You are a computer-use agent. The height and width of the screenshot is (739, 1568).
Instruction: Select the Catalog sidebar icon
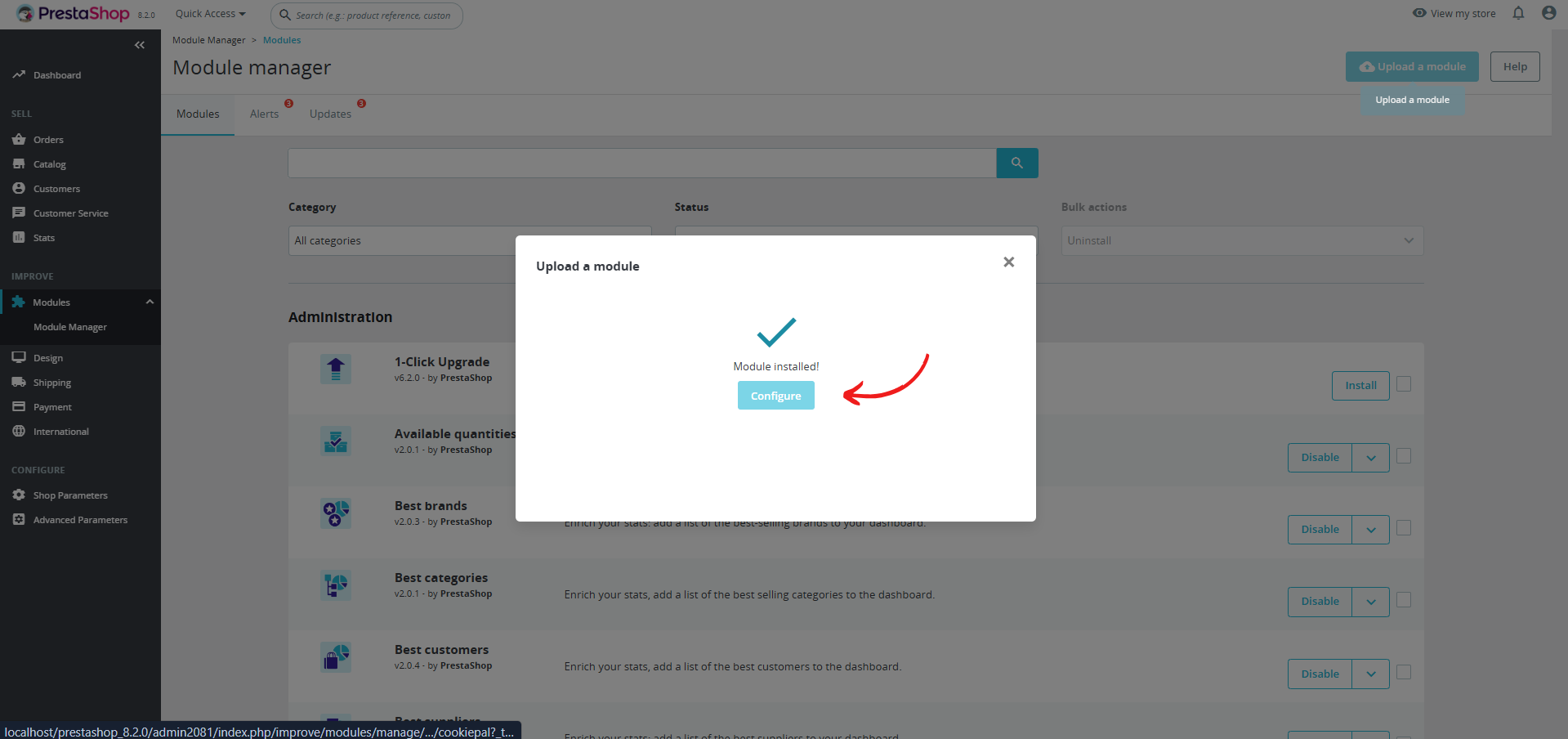49,163
